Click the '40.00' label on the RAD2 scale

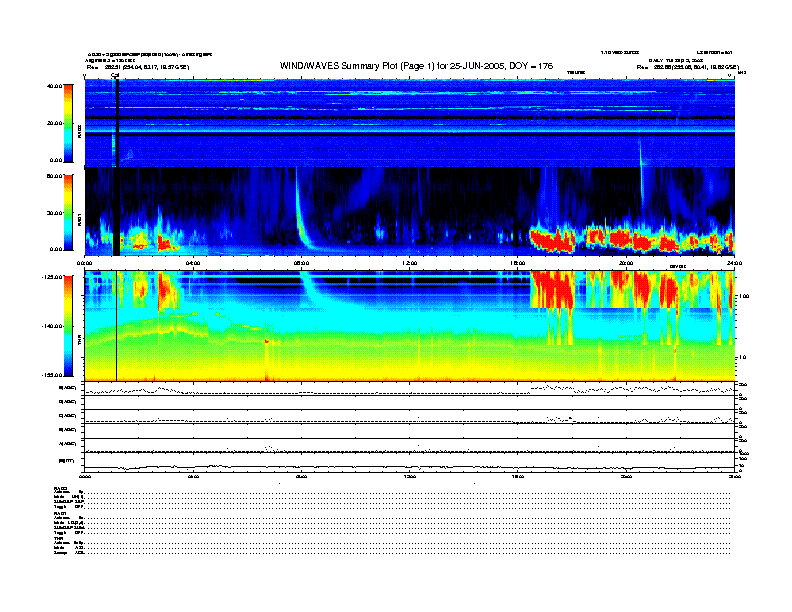[54, 86]
